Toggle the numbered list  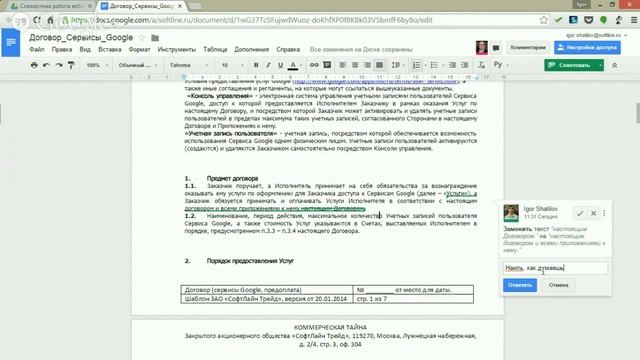coord(416,65)
